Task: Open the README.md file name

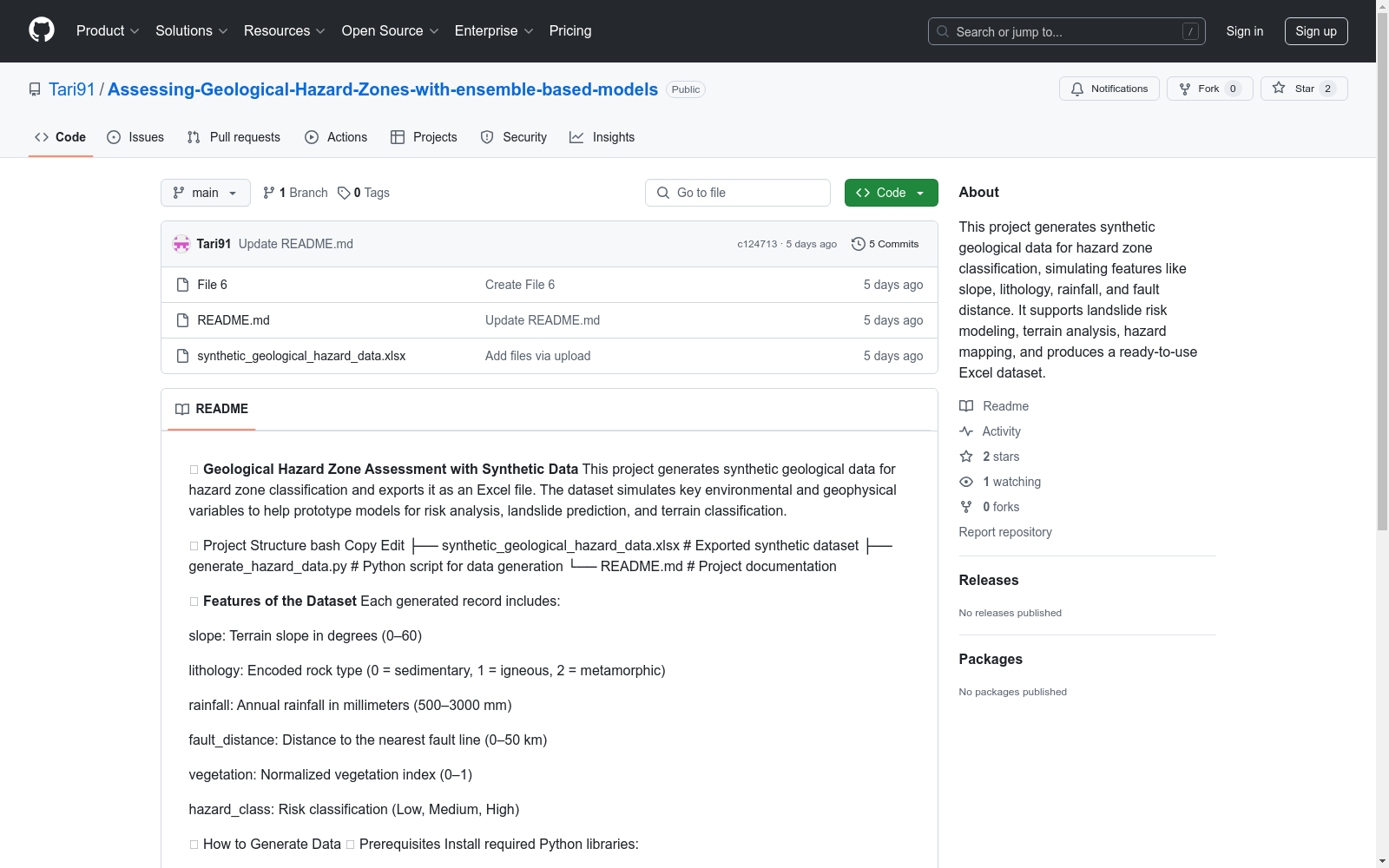Action: 234,320
